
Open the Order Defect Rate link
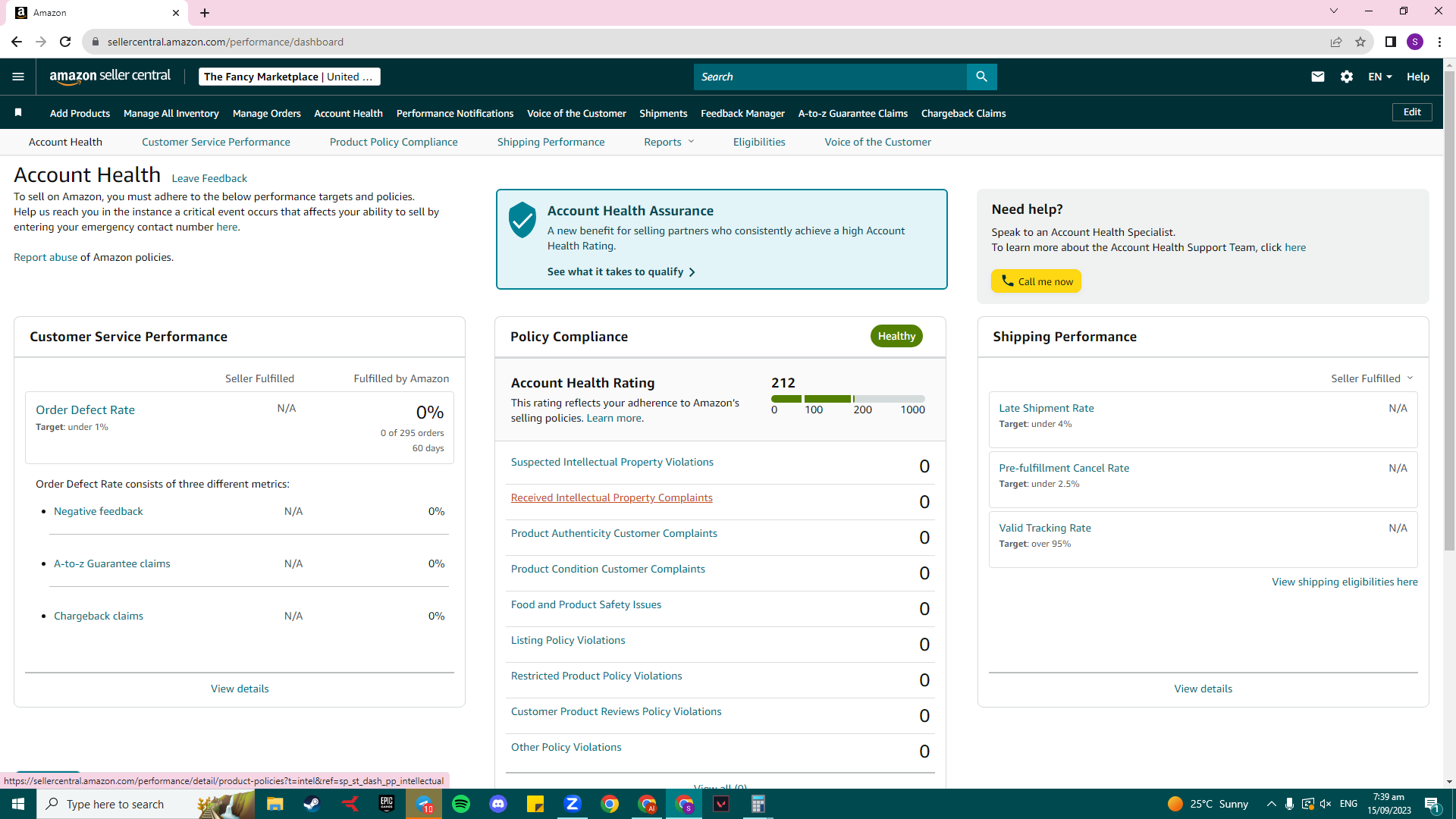tap(86, 409)
